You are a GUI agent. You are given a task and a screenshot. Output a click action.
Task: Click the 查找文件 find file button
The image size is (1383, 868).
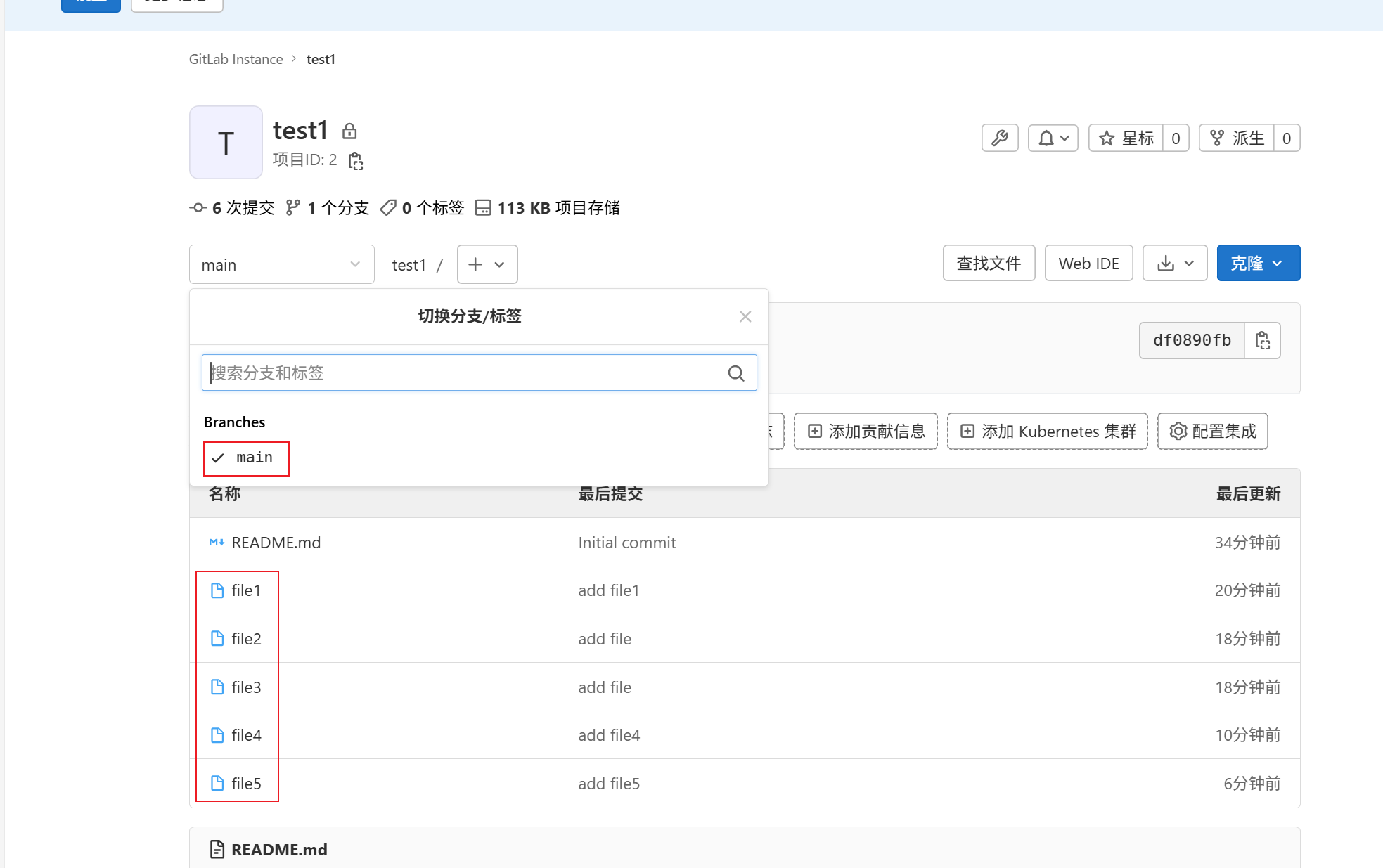988,264
